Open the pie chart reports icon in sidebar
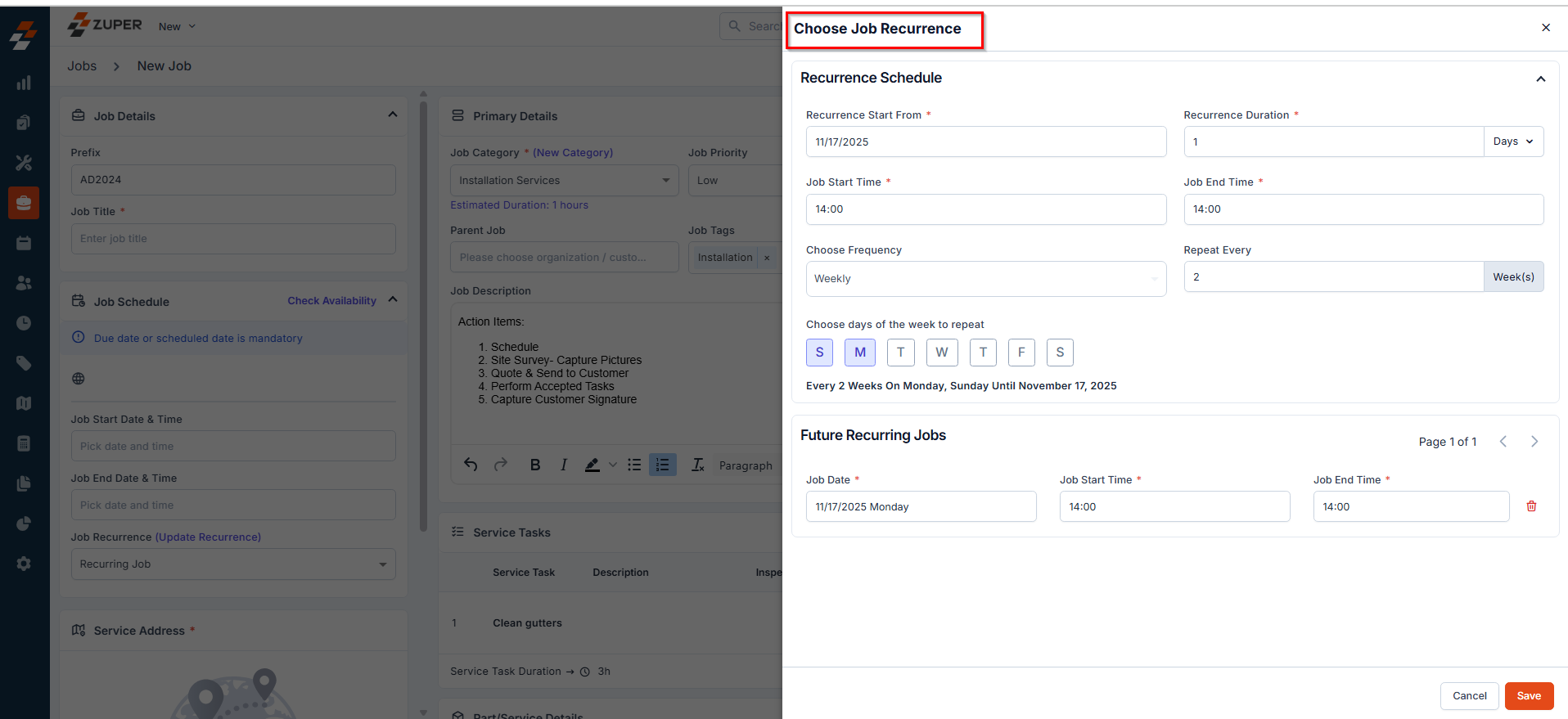 click(24, 524)
